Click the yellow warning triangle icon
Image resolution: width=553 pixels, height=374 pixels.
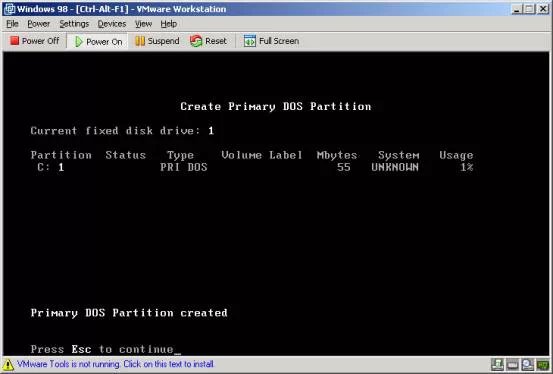[8, 364]
